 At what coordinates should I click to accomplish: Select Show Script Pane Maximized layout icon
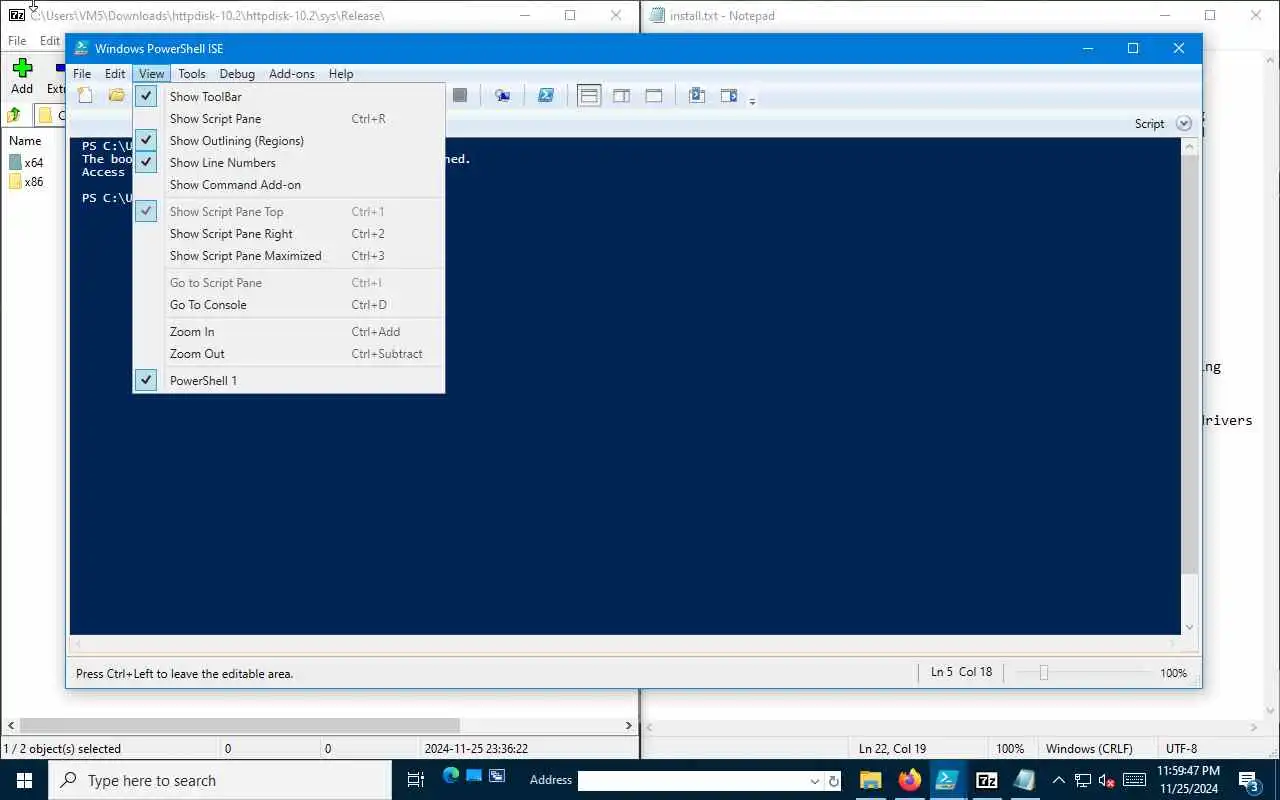[x=654, y=96]
